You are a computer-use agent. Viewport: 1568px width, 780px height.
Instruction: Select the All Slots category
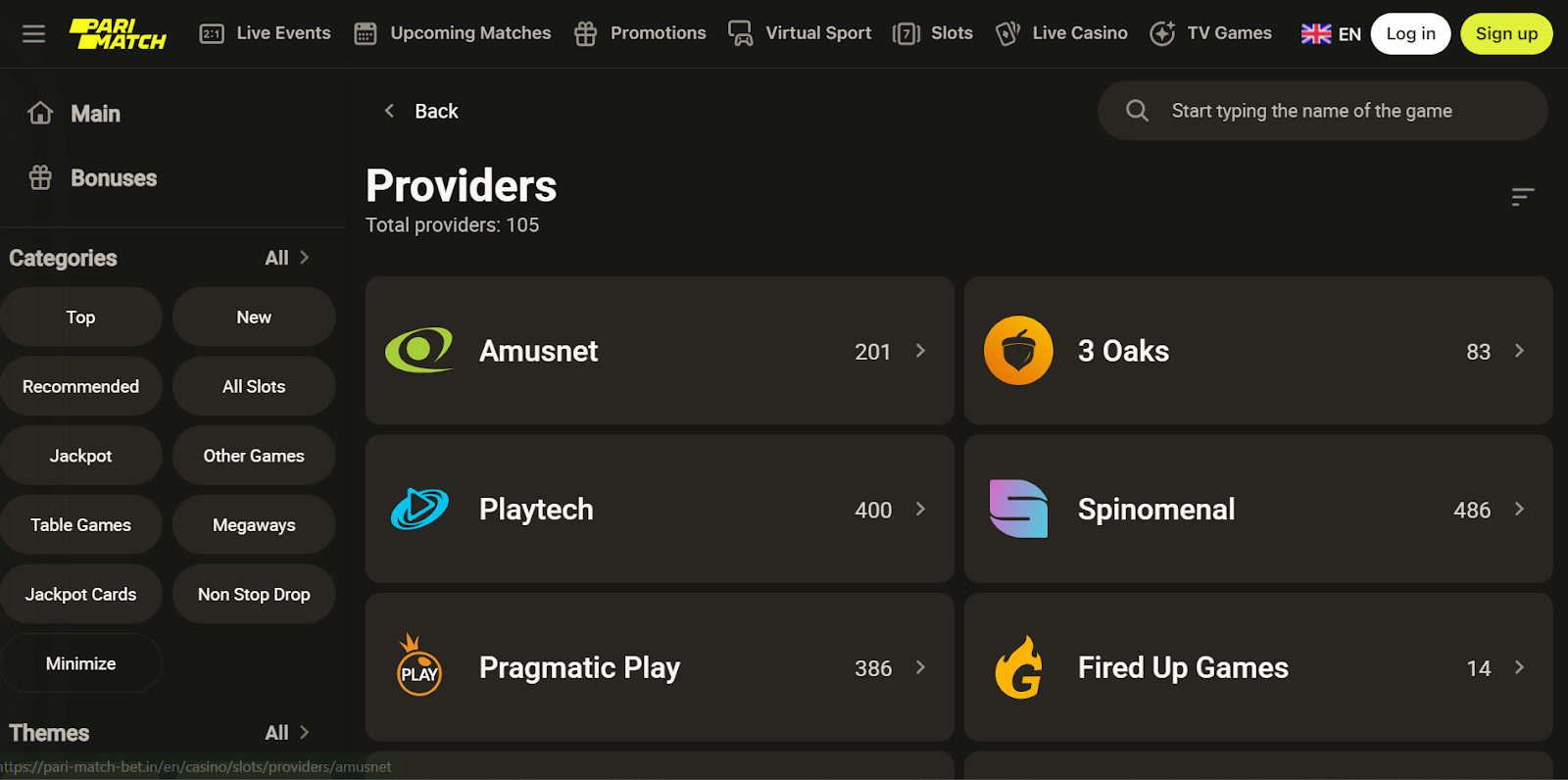click(x=254, y=386)
